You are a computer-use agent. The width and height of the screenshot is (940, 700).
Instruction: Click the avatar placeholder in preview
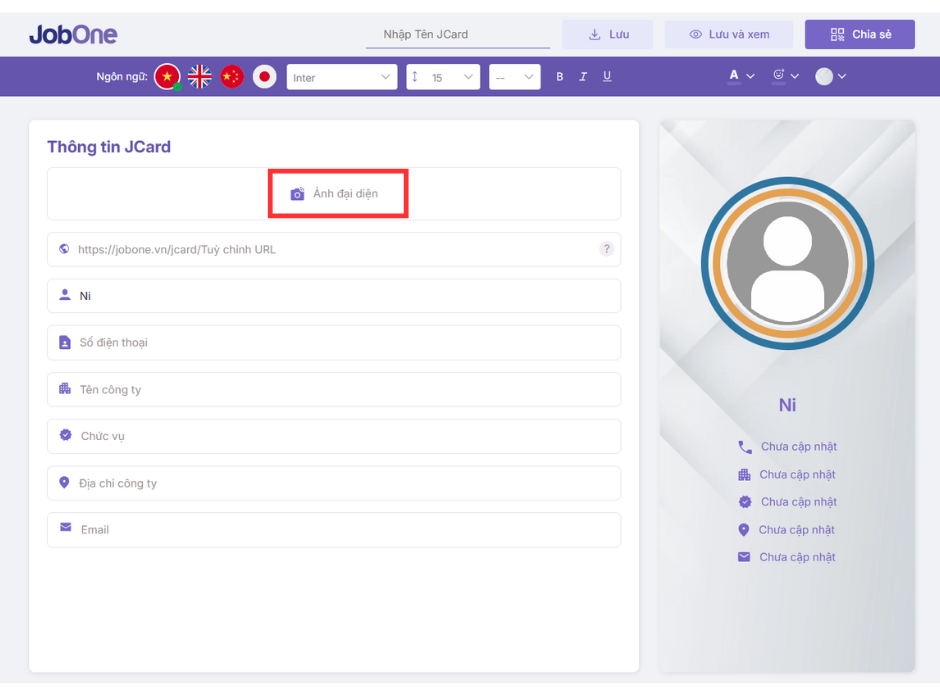787,263
